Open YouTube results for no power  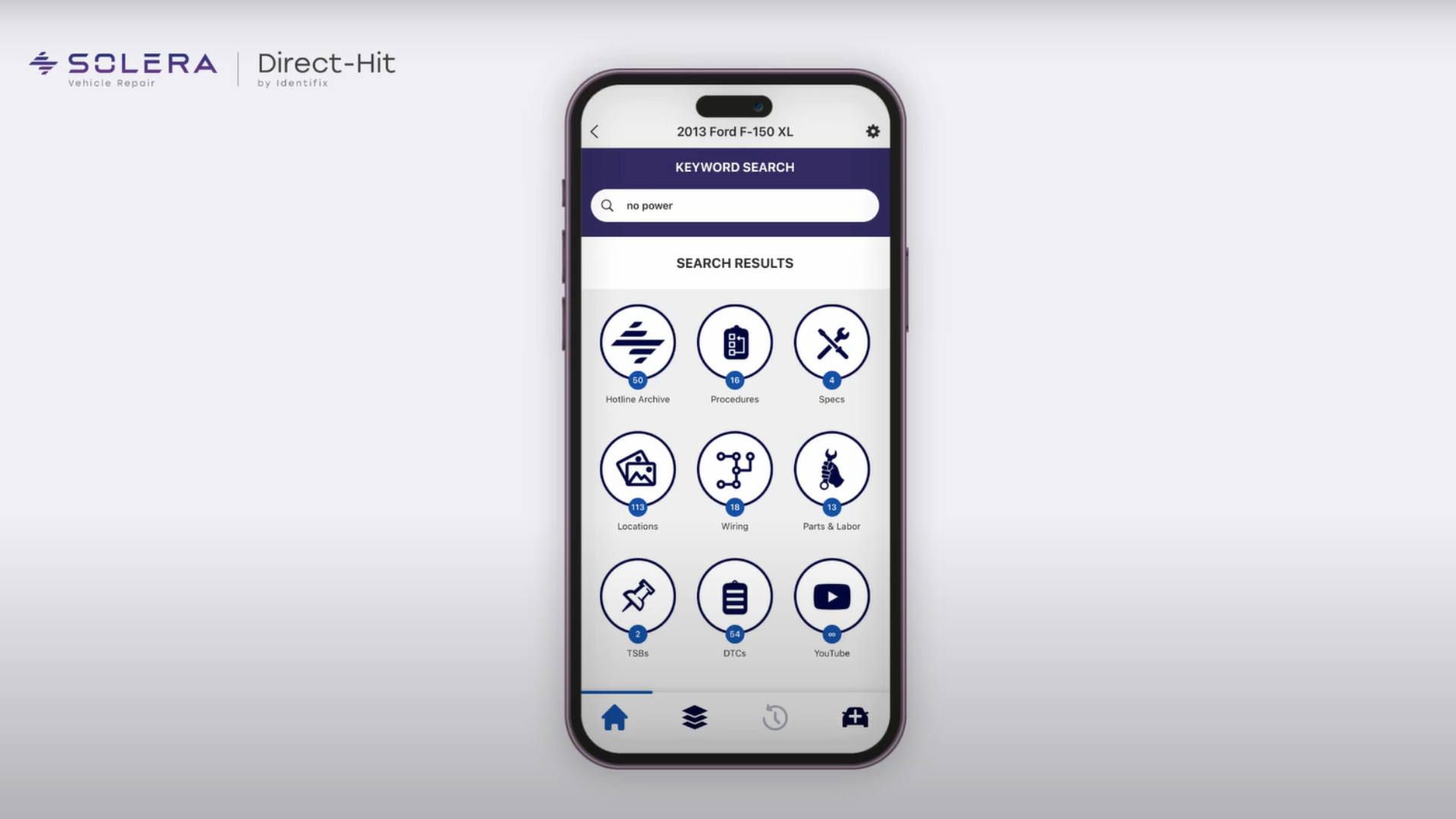[x=831, y=596]
